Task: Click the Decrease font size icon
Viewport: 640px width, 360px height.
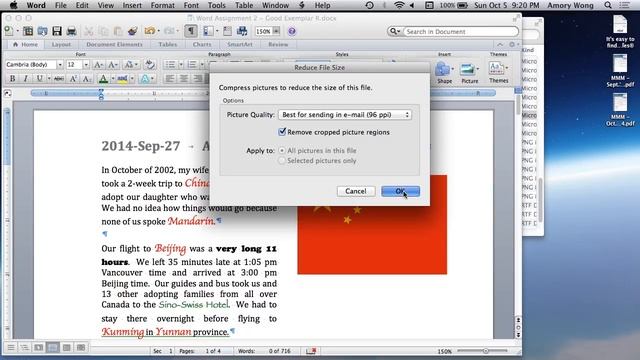Action: coord(113,64)
